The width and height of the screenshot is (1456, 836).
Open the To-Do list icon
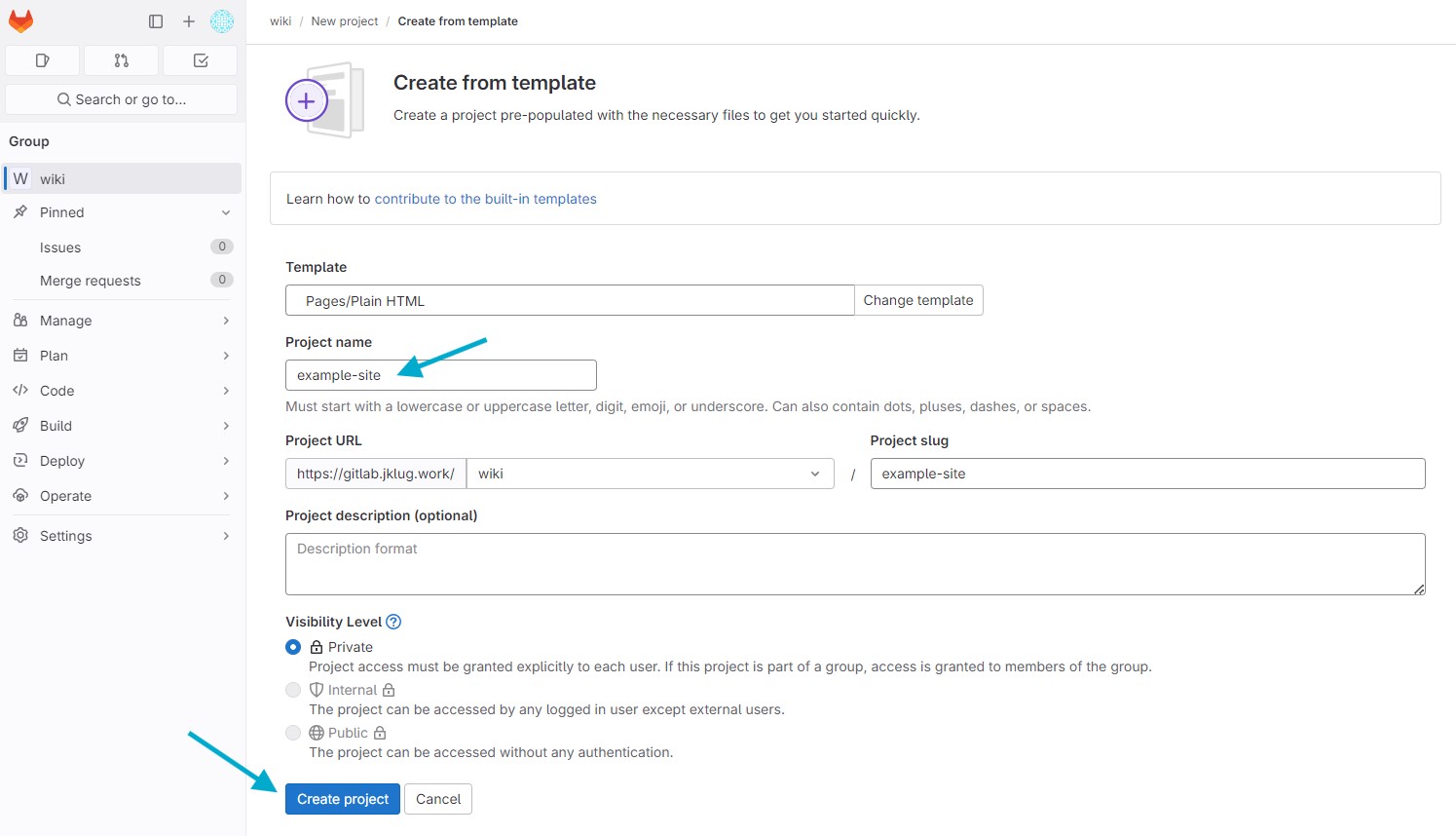(199, 59)
